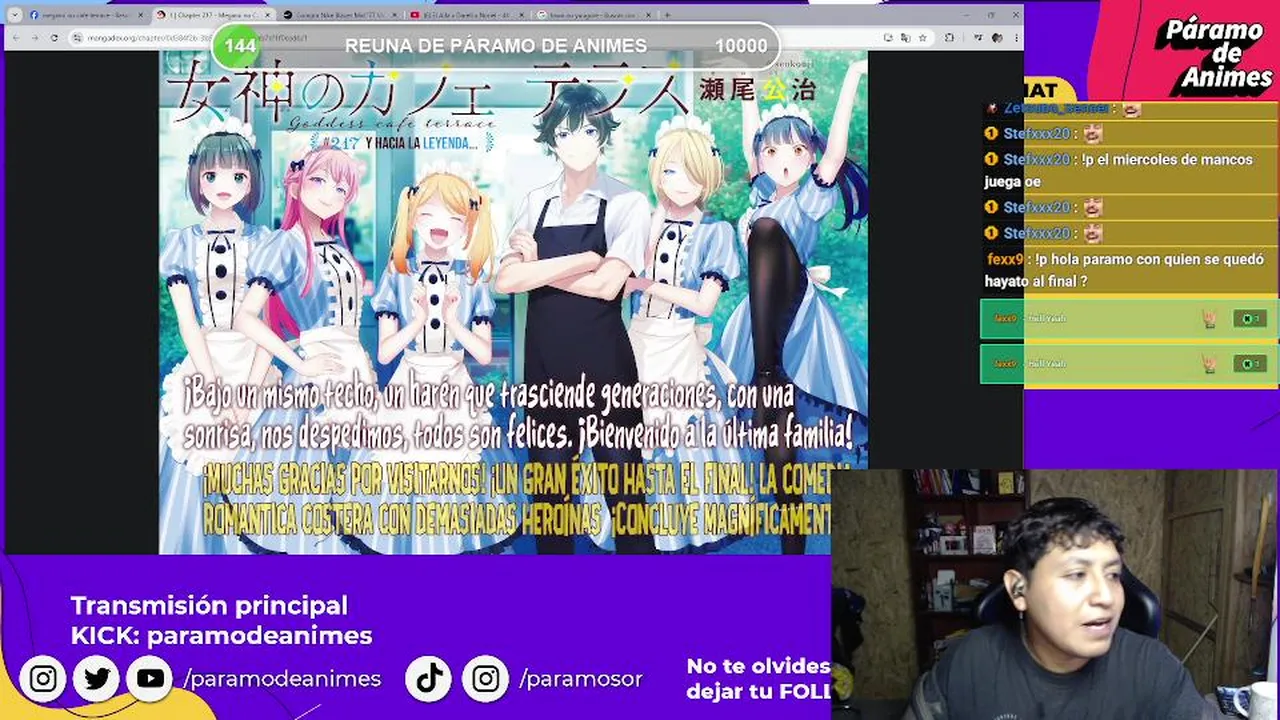Click the follower goal progress bar
The width and height of the screenshot is (1280, 720).
click(496, 46)
